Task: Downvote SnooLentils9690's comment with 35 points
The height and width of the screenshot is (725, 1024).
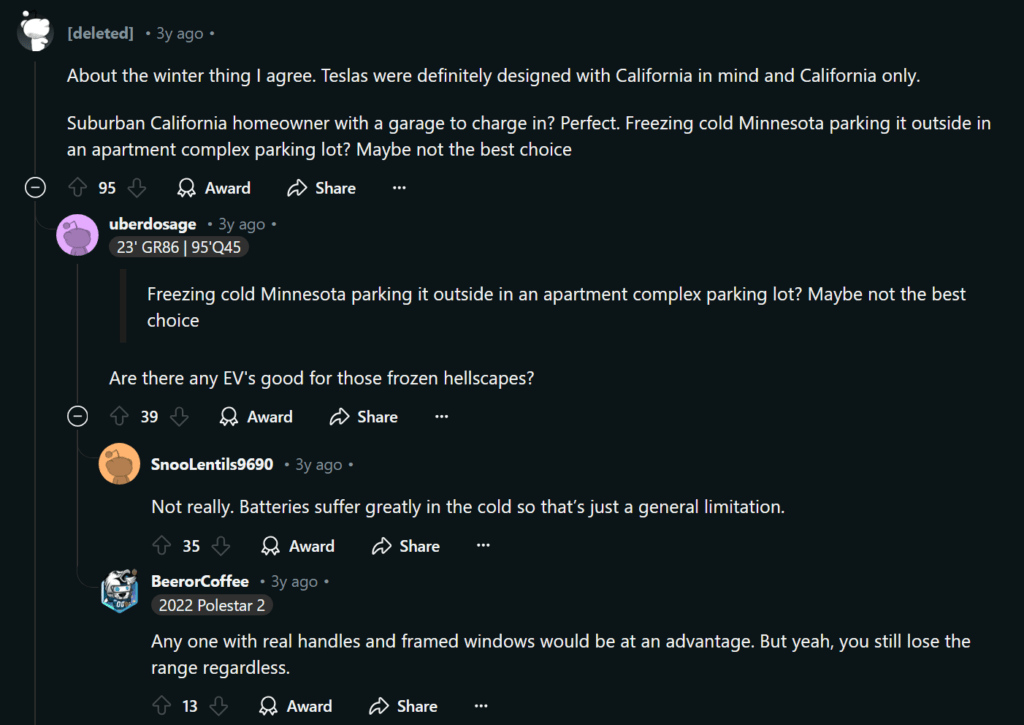Action: point(221,545)
